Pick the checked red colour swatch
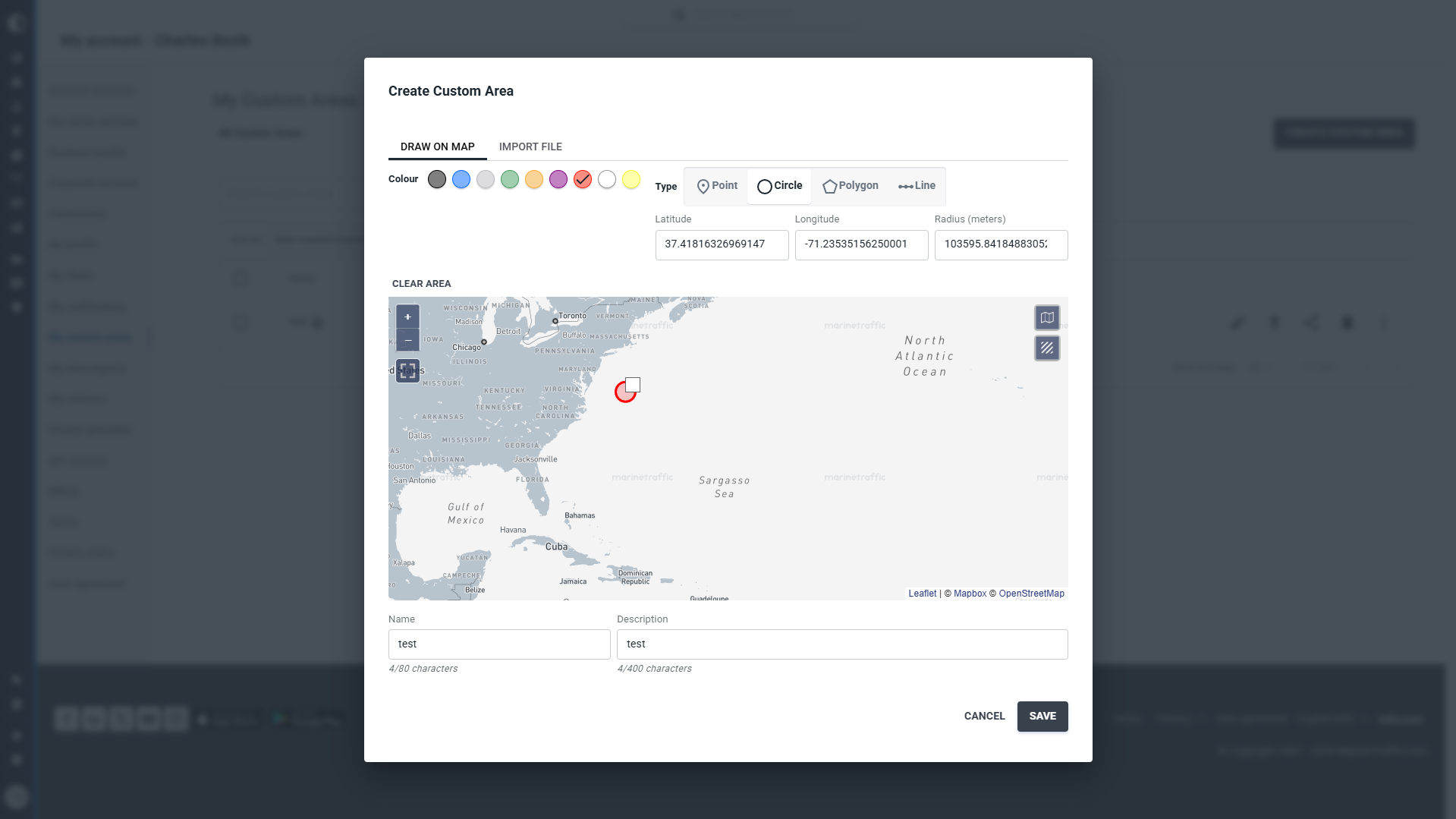Image resolution: width=1456 pixels, height=819 pixels. point(583,179)
